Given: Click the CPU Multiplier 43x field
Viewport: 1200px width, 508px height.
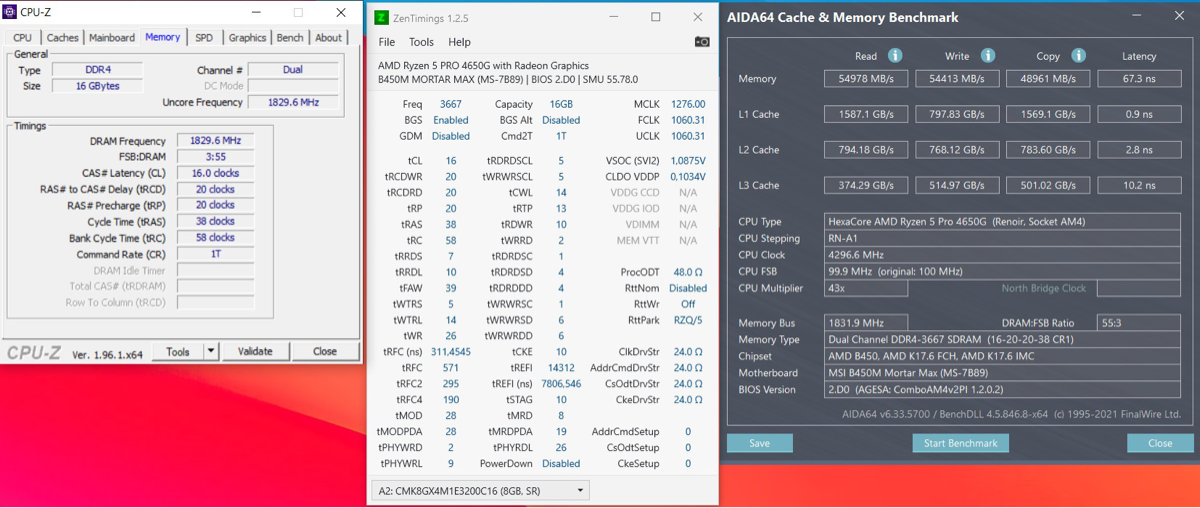Looking at the screenshot, I should click(866, 288).
